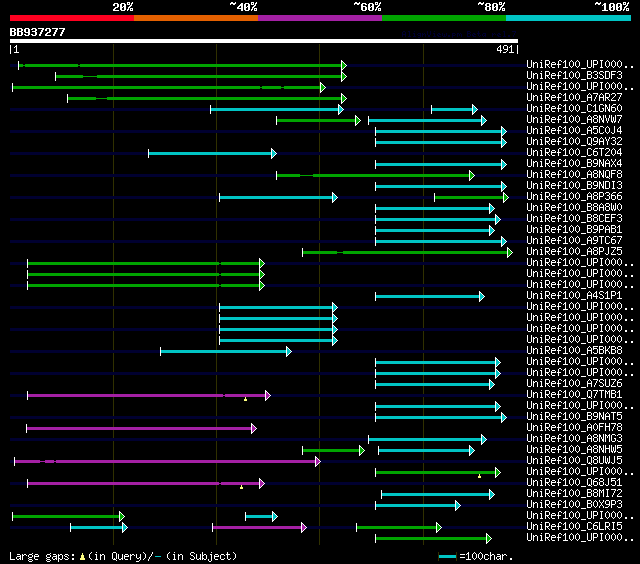
Task: Click the cyan 100char scale bar legend
Action: (x=447, y=556)
